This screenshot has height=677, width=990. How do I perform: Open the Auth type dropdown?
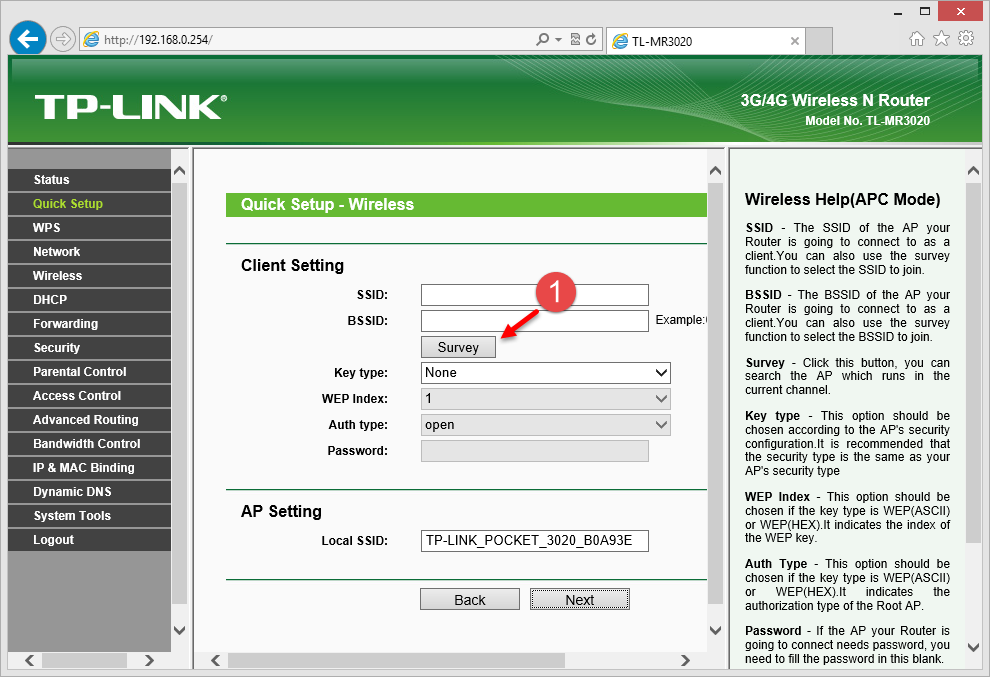[x=546, y=424]
